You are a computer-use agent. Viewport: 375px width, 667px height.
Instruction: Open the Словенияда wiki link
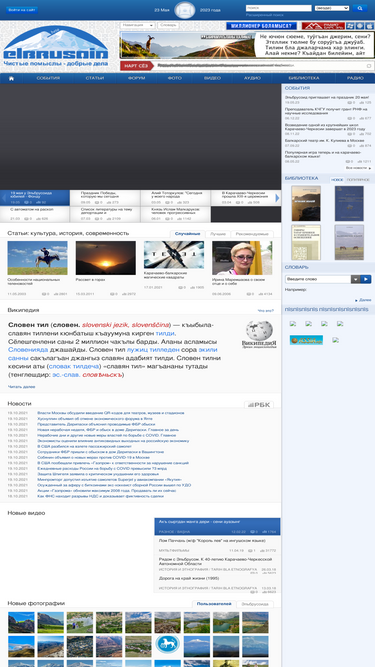tap(28, 350)
